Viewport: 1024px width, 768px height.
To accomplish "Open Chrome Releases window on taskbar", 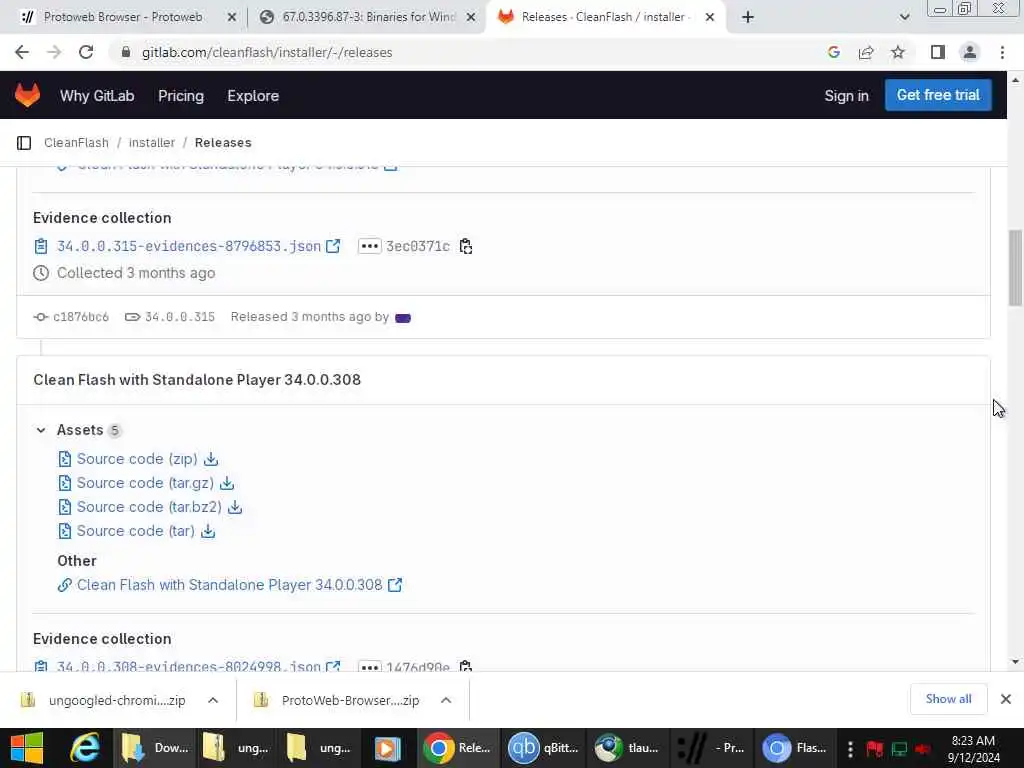I will 457,748.
